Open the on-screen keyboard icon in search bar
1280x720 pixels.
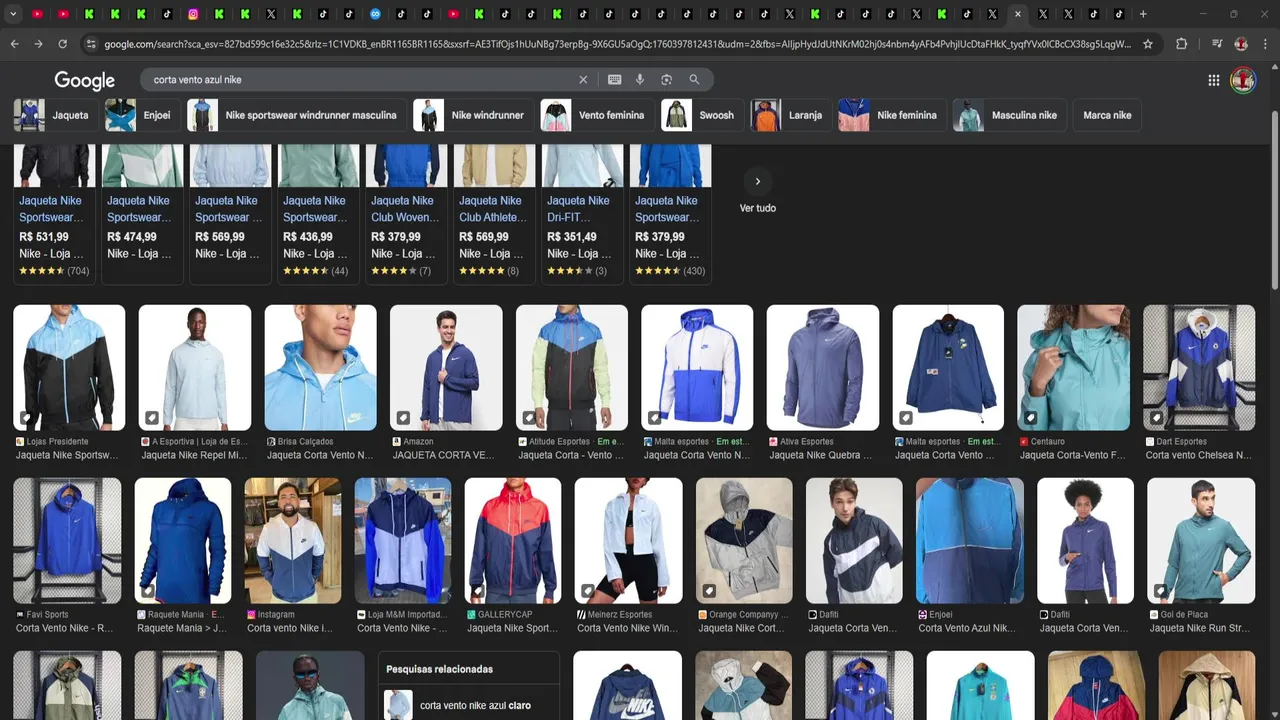click(614, 80)
